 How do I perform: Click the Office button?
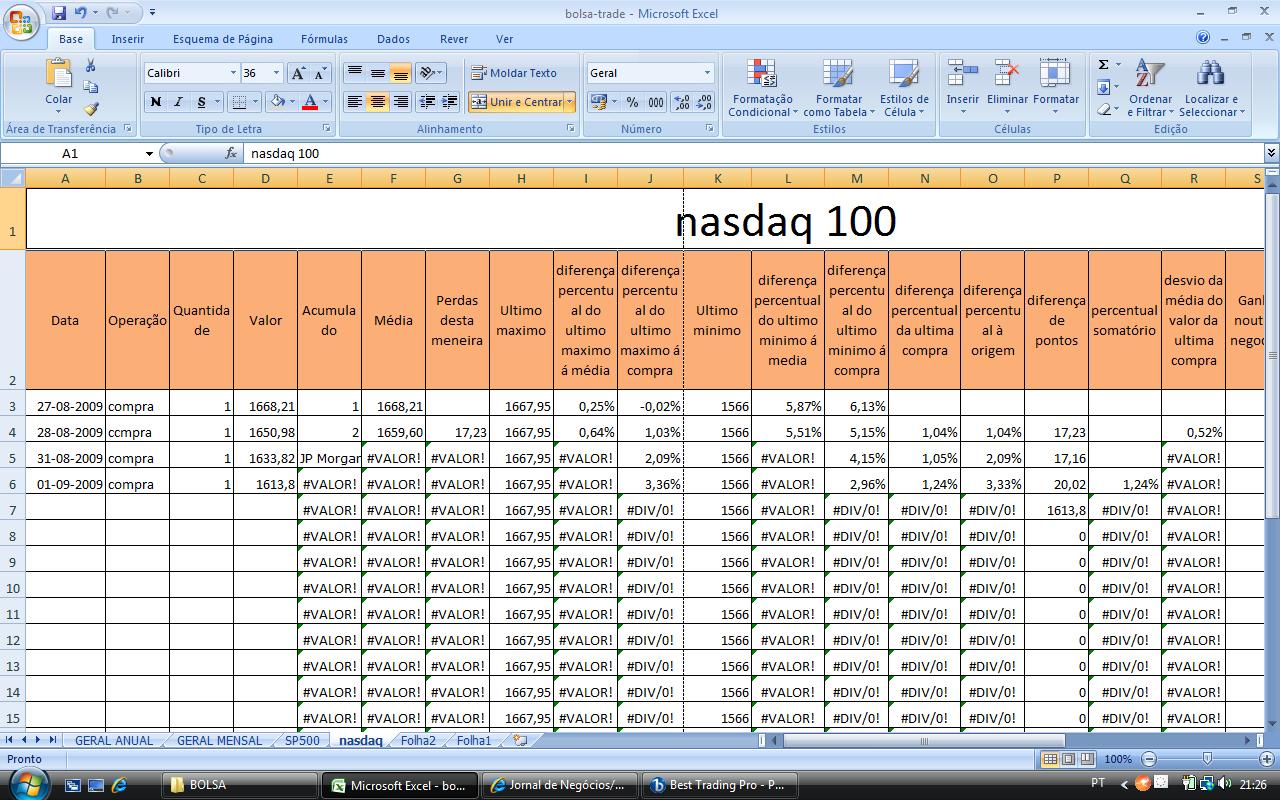[21, 21]
